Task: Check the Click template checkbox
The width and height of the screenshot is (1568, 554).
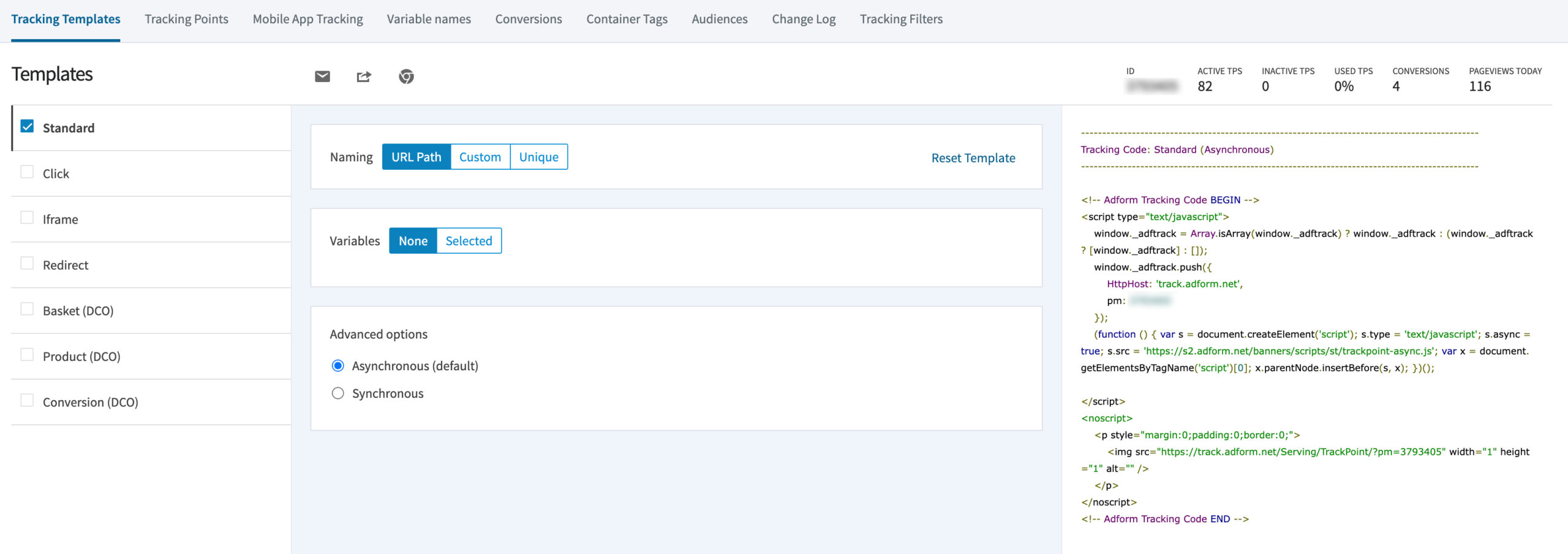Action: pos(26,172)
